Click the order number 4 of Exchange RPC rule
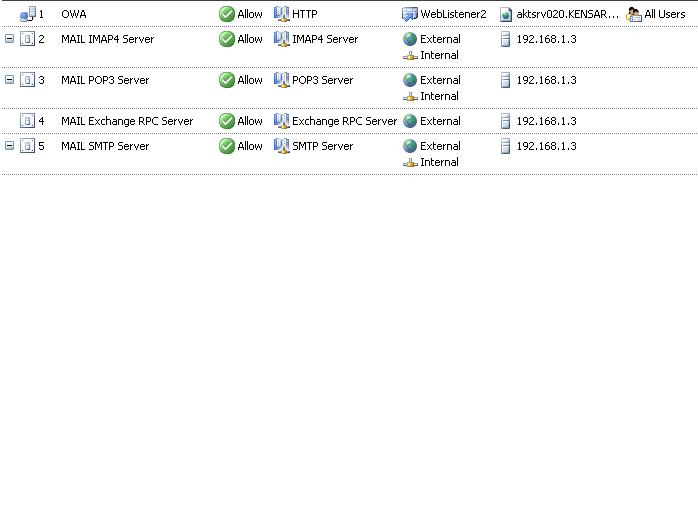Viewport: 698px width, 512px height. click(41, 121)
